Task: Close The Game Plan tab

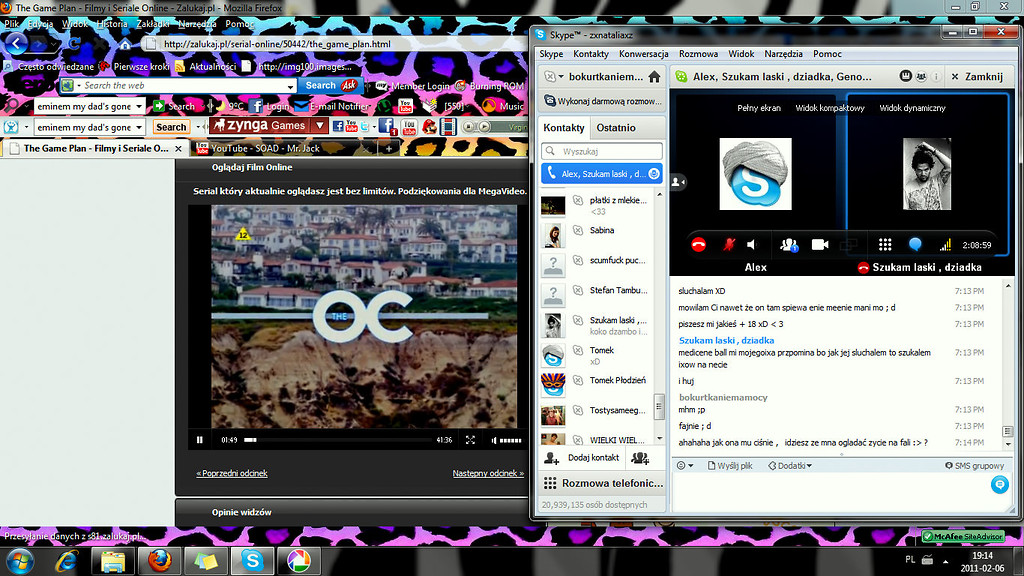Action: coord(178,149)
